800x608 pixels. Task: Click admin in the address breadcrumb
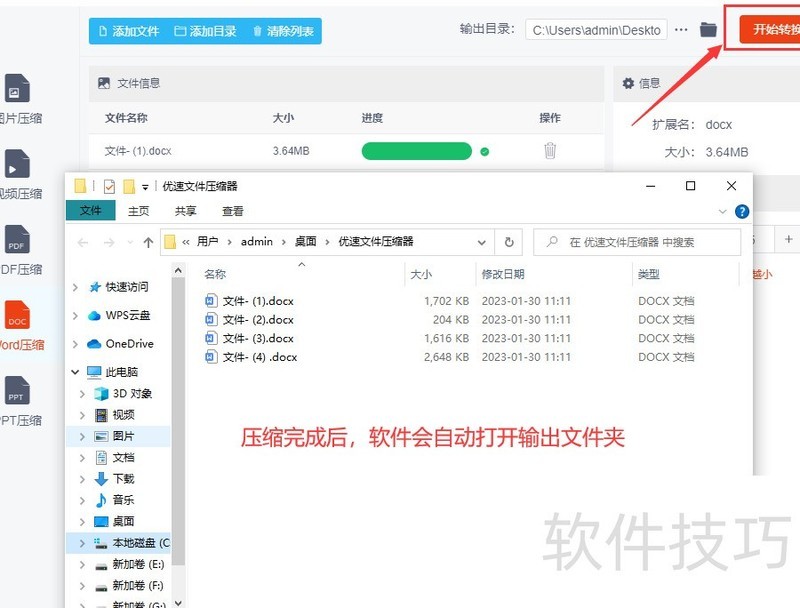tap(257, 241)
